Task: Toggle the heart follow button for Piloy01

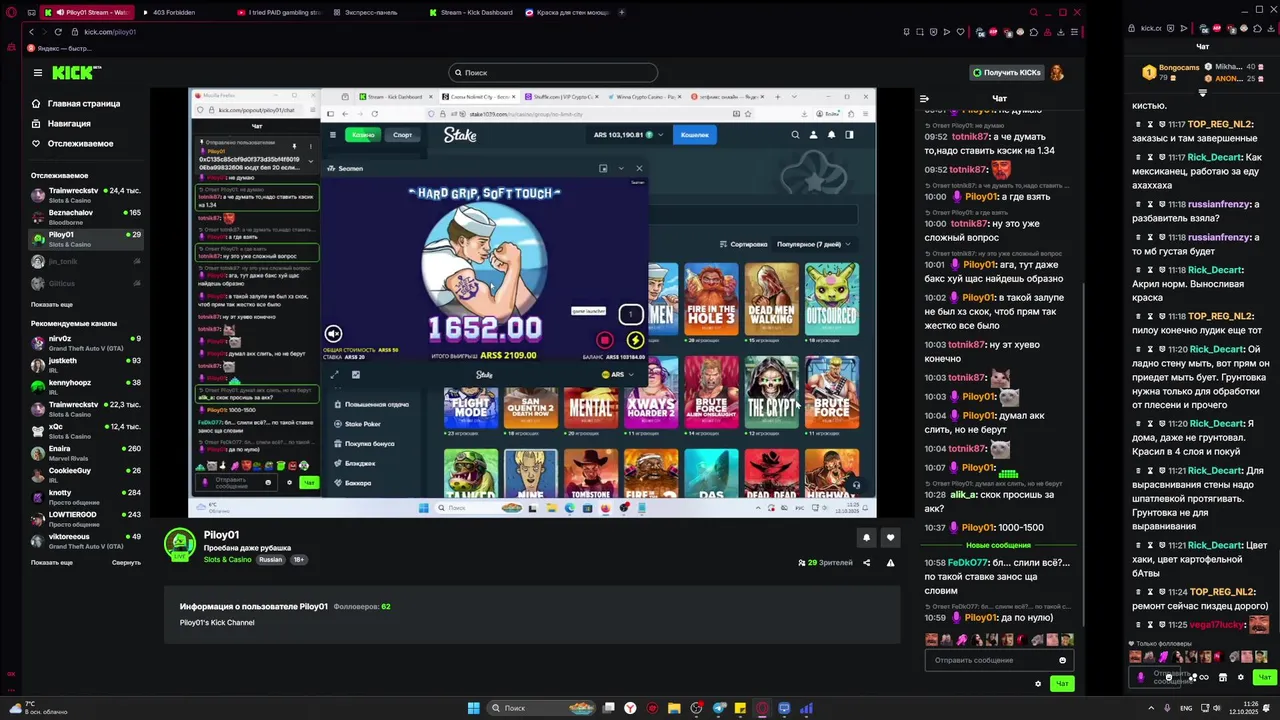Action: (890, 538)
